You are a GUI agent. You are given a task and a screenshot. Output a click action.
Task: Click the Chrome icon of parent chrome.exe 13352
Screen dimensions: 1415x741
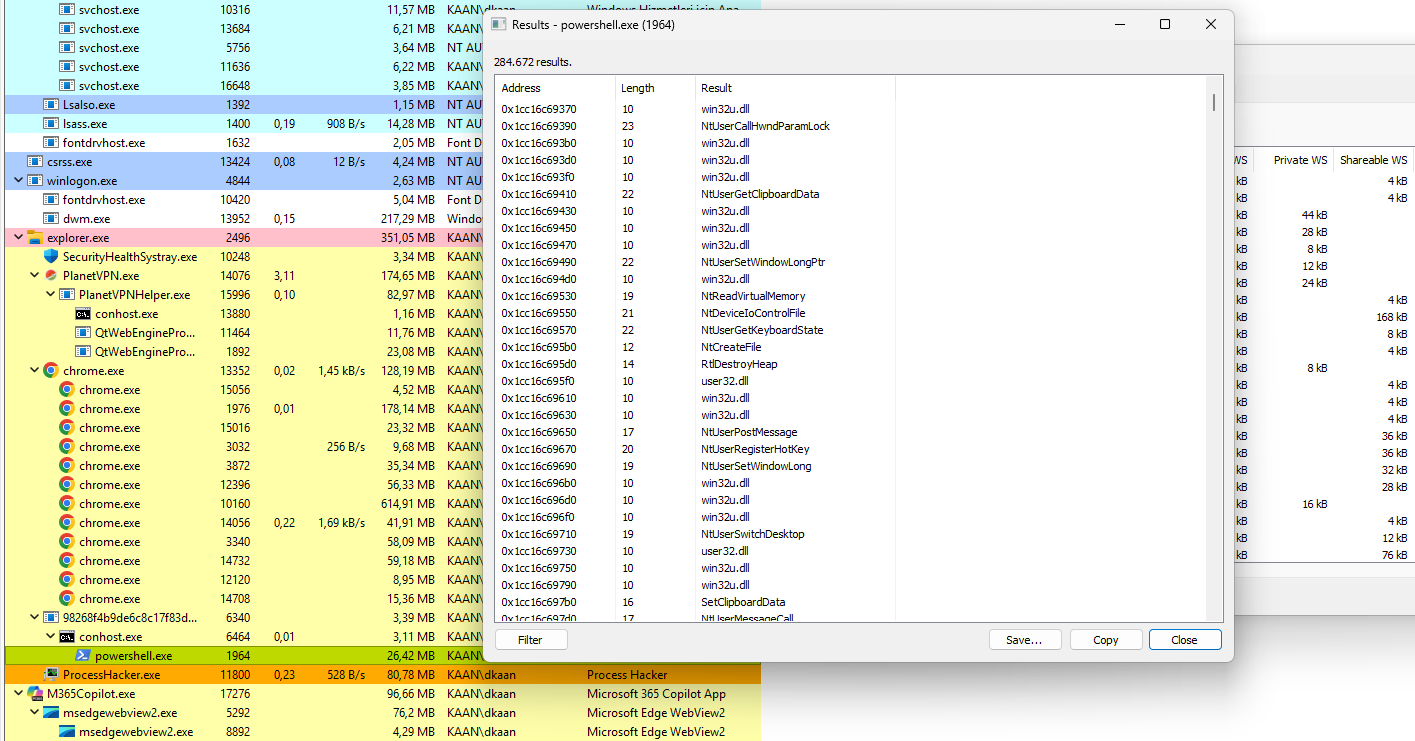[51, 371]
